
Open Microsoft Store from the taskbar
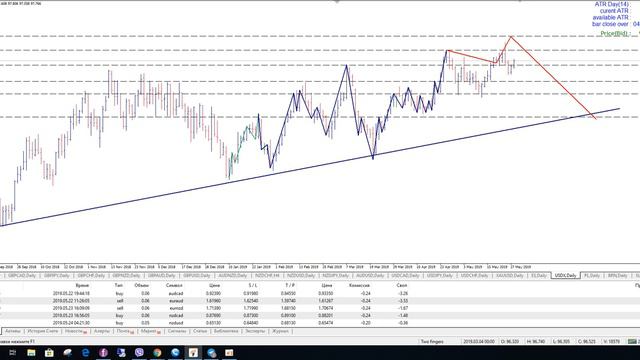[49, 353]
